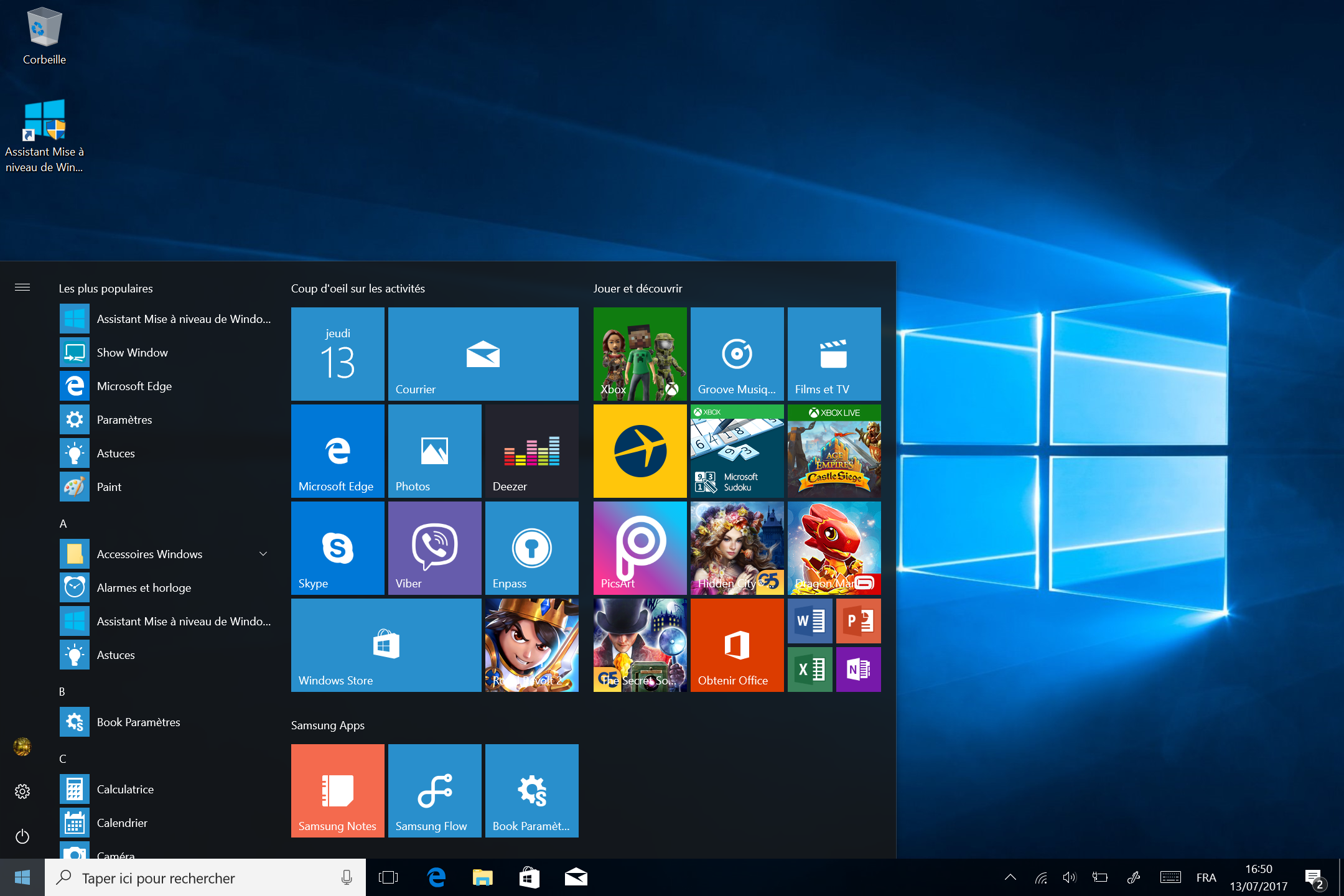Open the Skype tile
Screen dimensions: 1344x896
[x=337, y=548]
